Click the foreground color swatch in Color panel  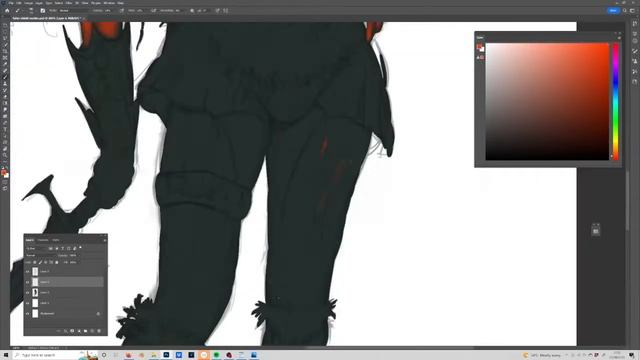coord(479,47)
